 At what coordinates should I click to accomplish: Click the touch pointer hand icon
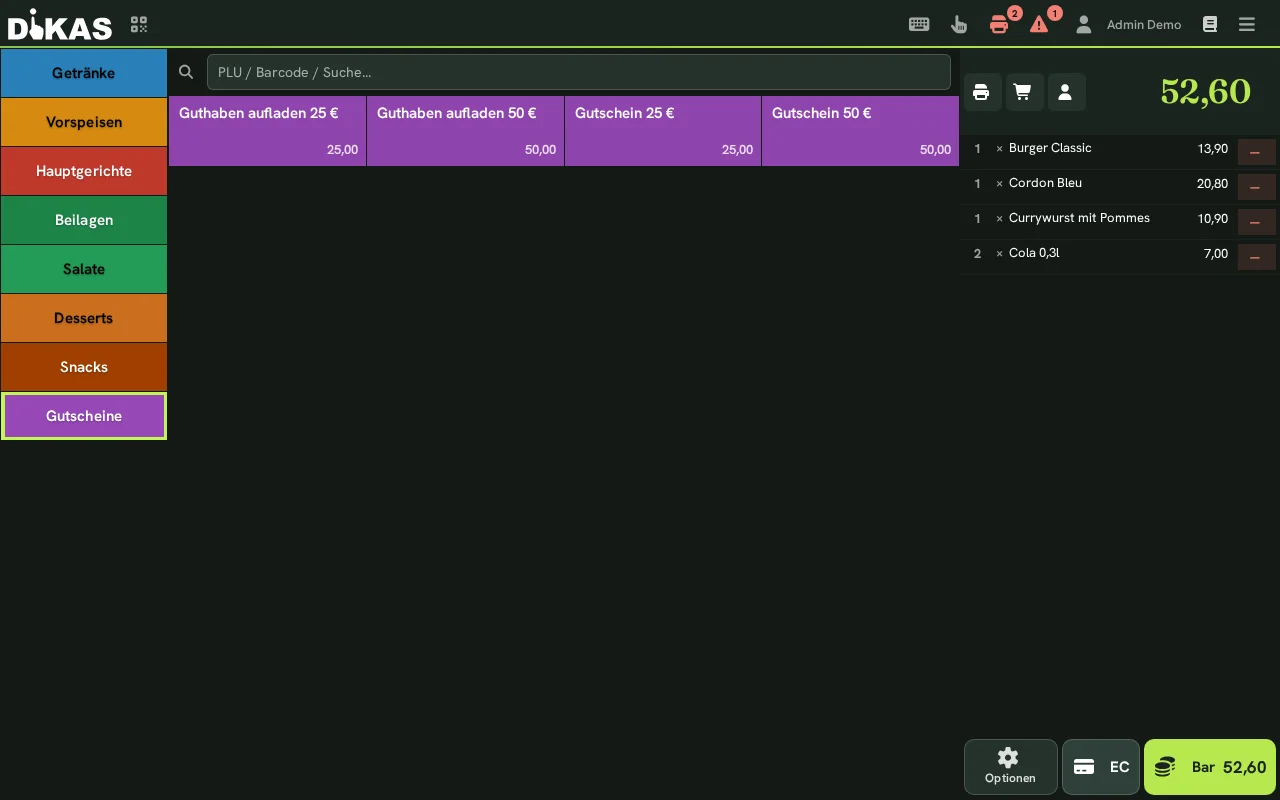[959, 24]
